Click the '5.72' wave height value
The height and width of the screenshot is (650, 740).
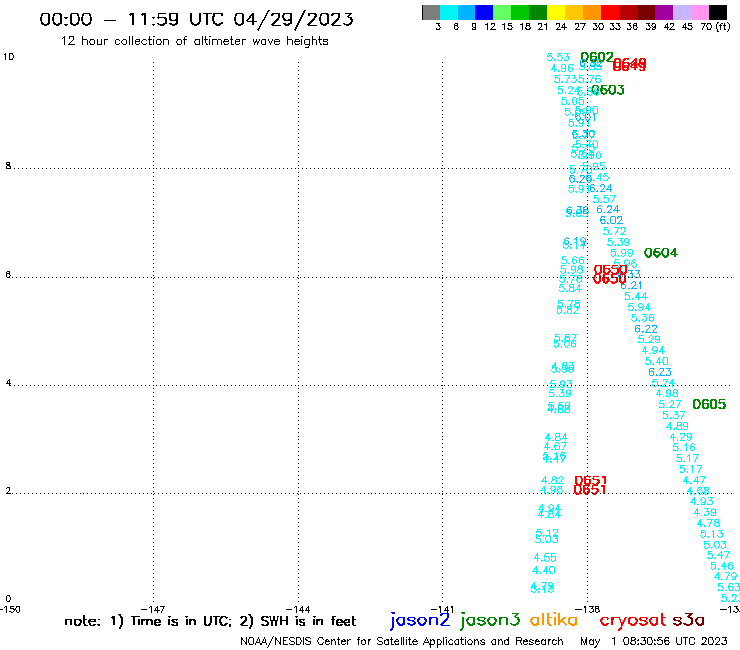pos(614,231)
